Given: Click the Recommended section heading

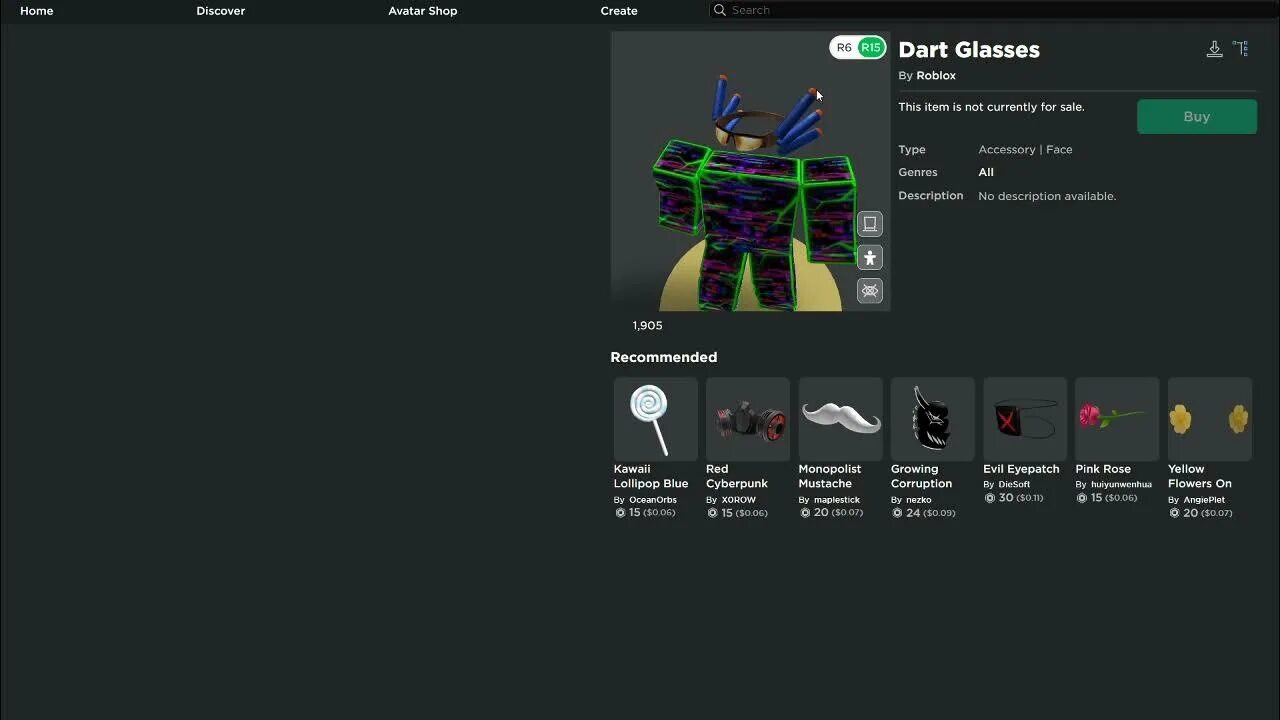Looking at the screenshot, I should (664, 357).
